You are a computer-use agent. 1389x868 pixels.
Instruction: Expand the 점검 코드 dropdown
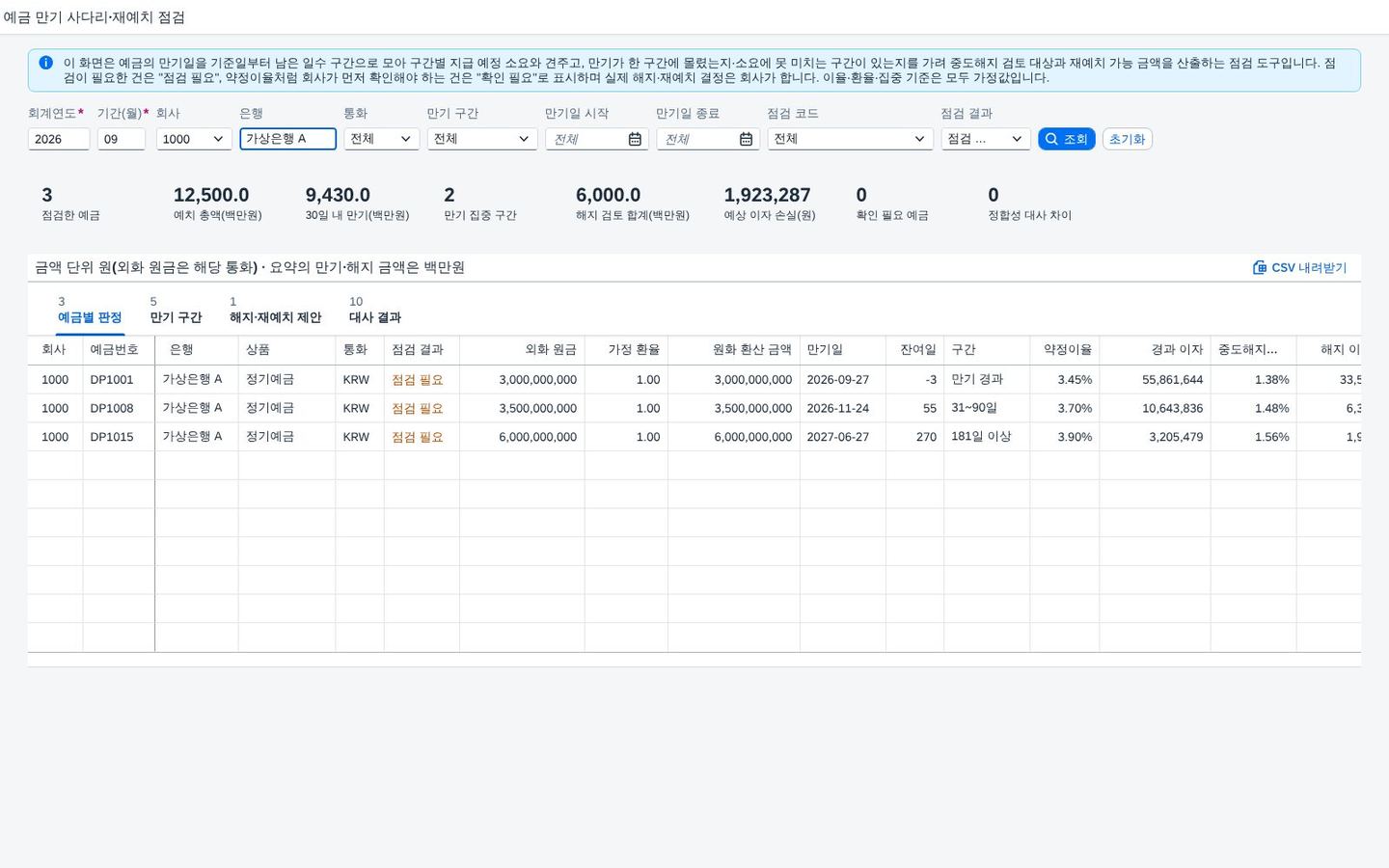[x=850, y=139]
